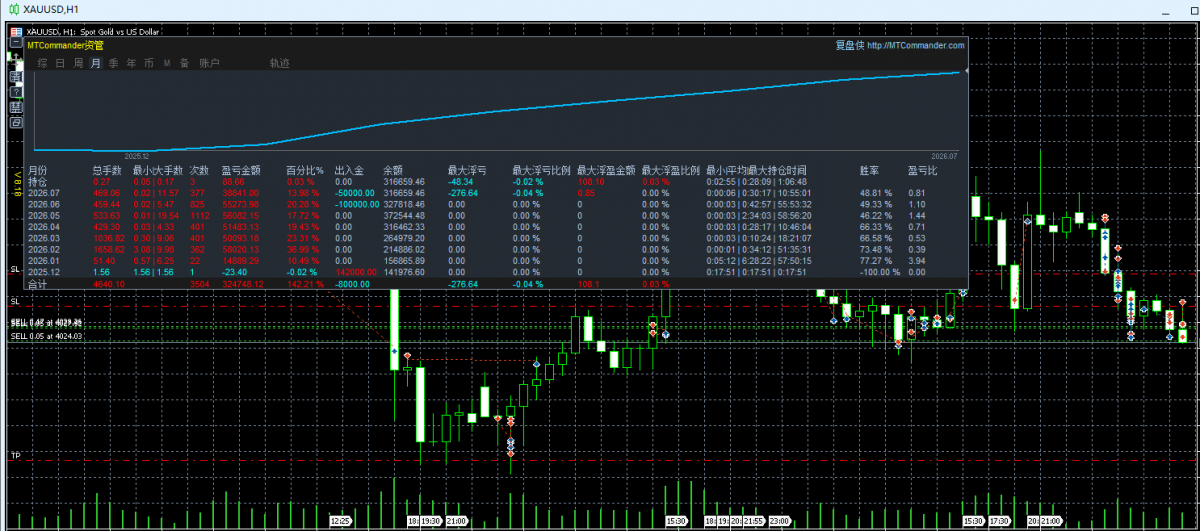Switch to the 币 currency tab
The image size is (1200, 531).
[x=149, y=63]
